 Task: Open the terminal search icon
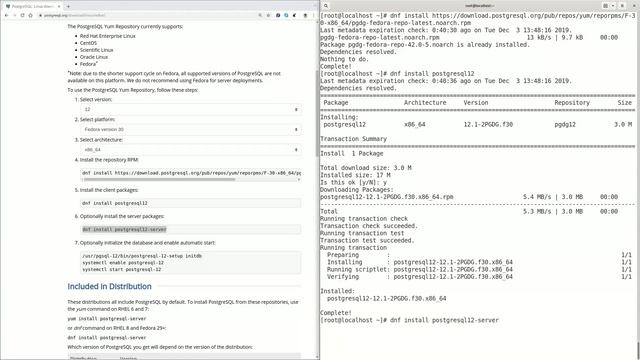[x=326, y=6]
